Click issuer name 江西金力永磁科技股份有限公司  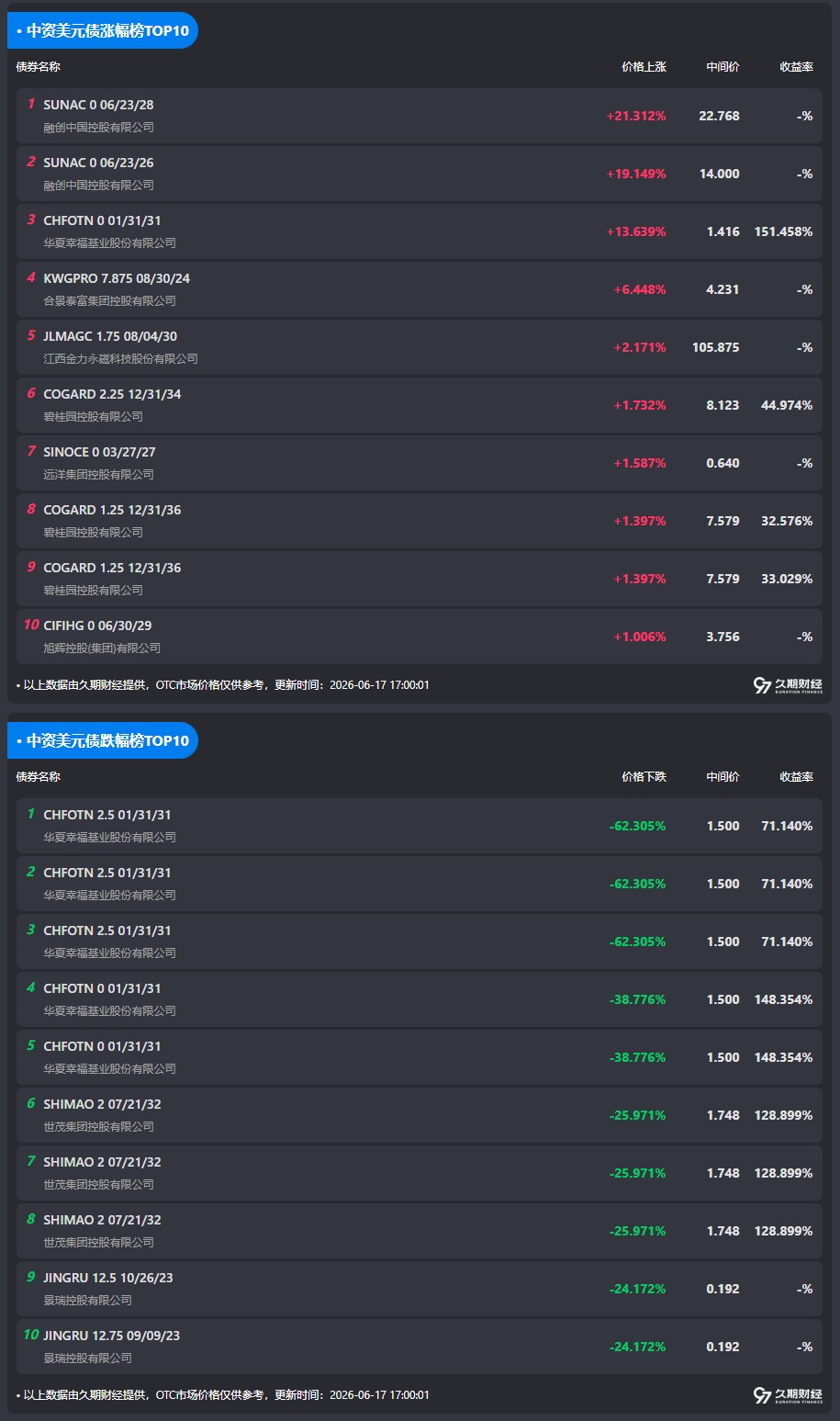point(120,358)
